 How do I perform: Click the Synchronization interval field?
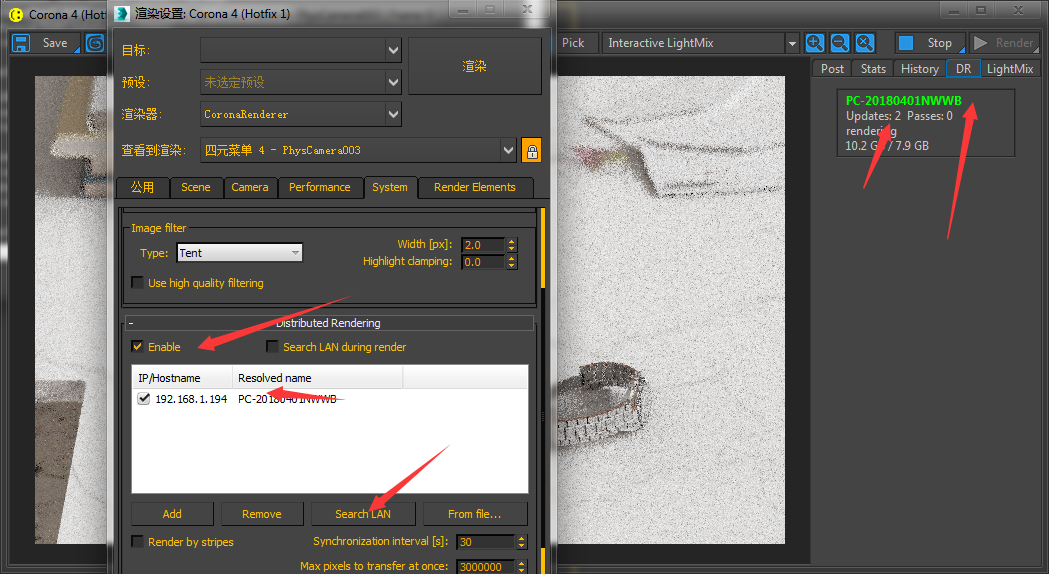486,542
